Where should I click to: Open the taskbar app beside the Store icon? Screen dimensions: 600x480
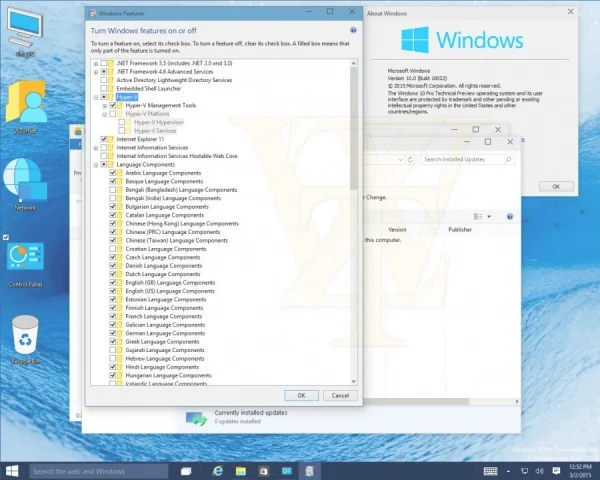pyautogui.click(x=286, y=471)
